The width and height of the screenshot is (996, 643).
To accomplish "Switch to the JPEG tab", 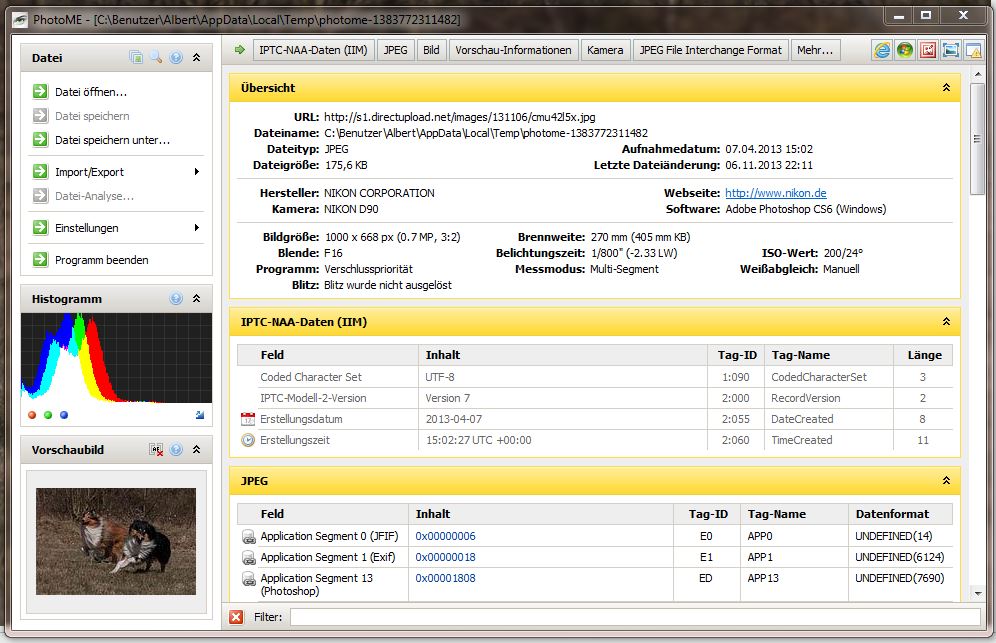I will click(395, 50).
